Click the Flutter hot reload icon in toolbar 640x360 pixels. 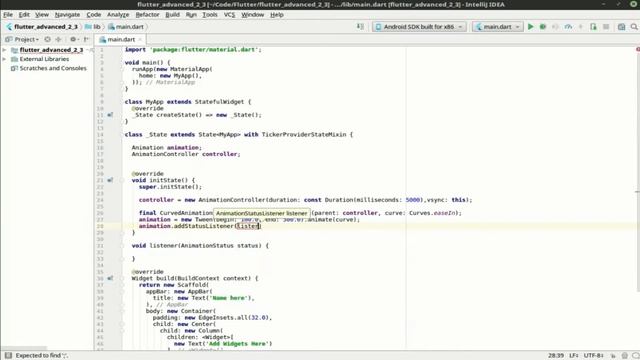point(580,27)
